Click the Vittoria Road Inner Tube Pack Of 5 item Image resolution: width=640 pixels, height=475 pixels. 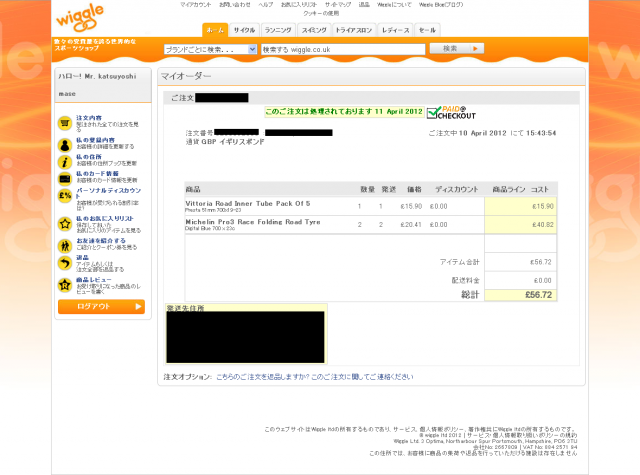(248, 203)
